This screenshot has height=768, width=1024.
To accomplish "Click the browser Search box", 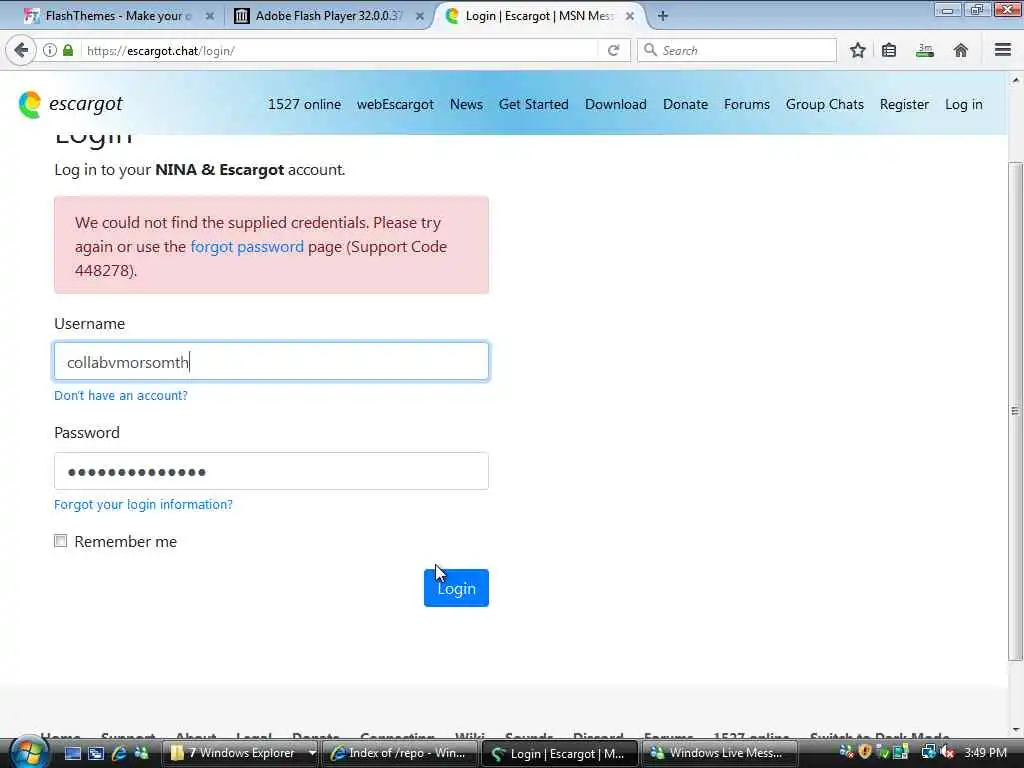I will 737,50.
